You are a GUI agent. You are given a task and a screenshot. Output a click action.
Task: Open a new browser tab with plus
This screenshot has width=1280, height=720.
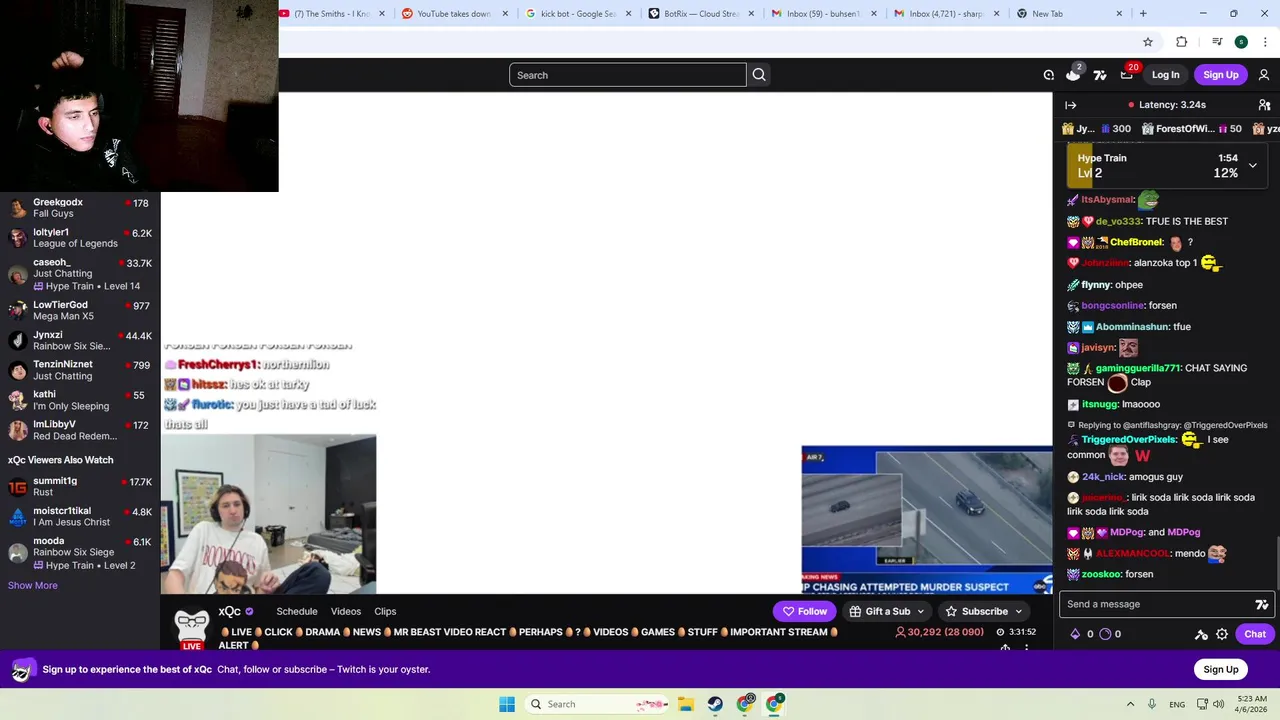point(1143,14)
